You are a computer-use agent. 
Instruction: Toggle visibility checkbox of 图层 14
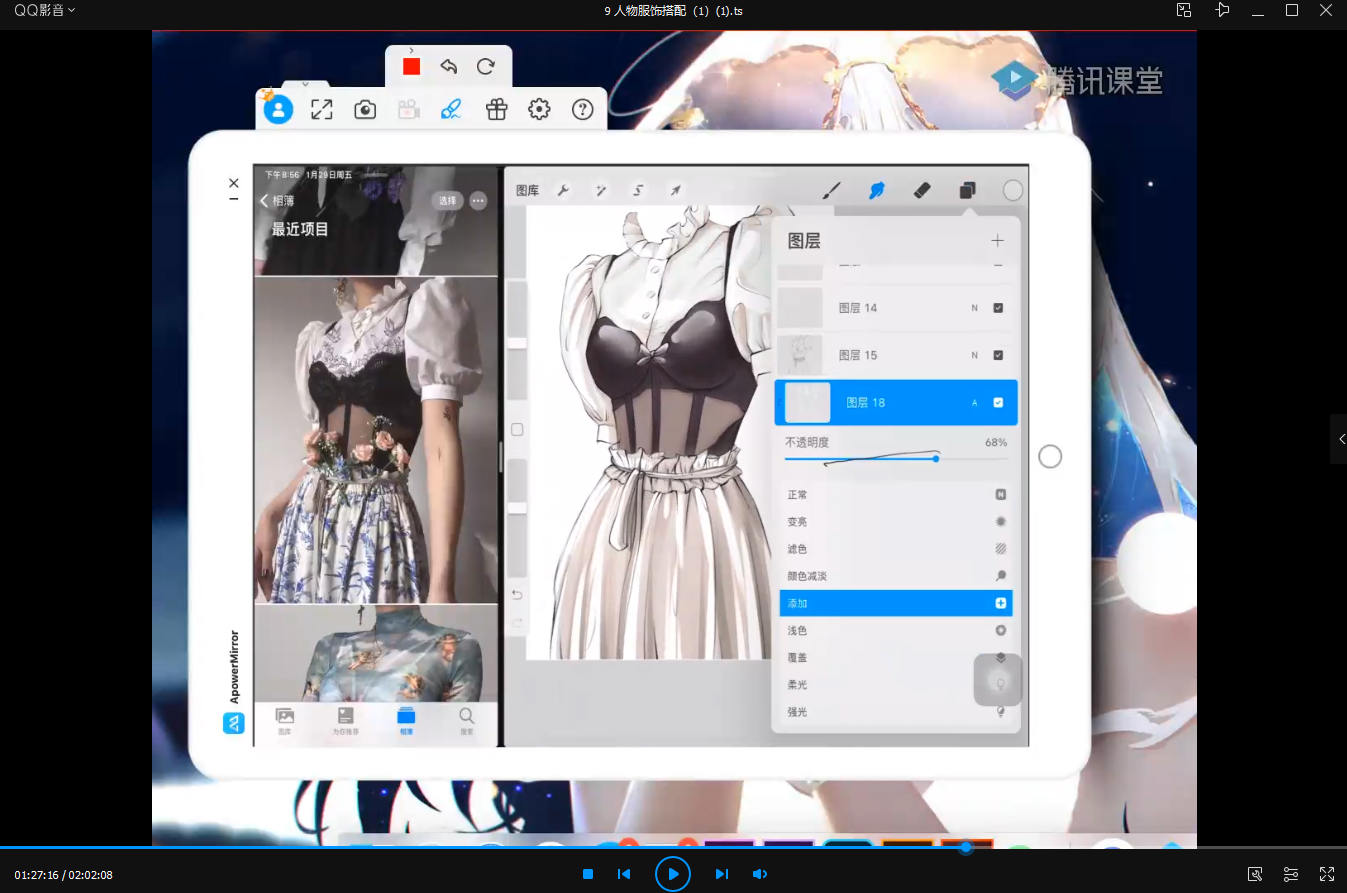[x=998, y=308]
